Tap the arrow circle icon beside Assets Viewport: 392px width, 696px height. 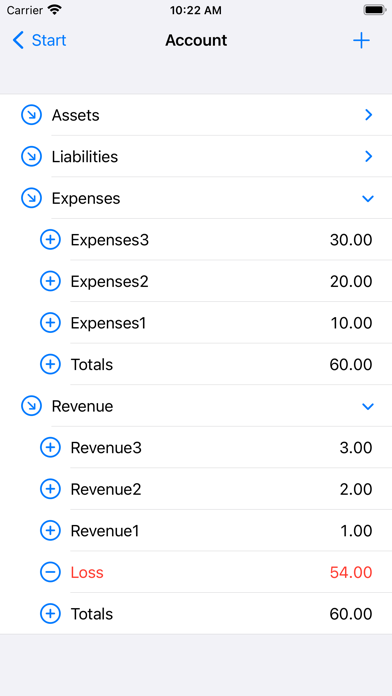tap(31, 115)
